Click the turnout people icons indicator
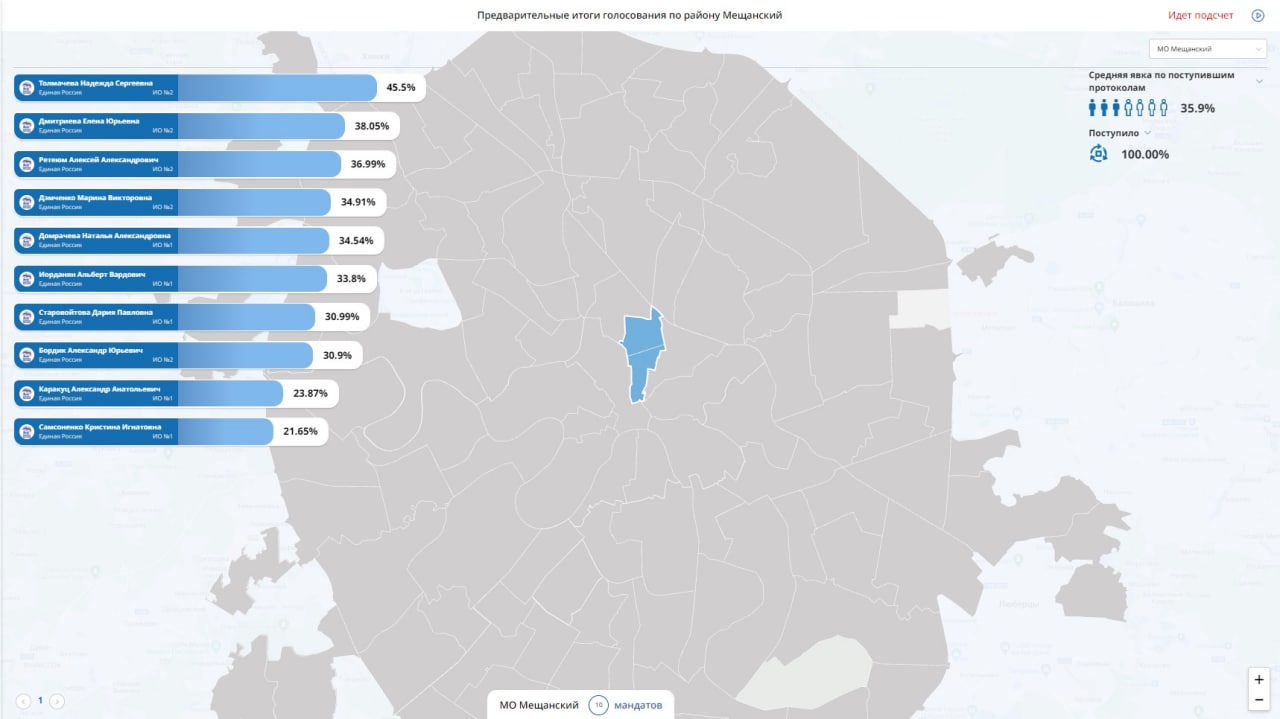The image size is (1280, 719). 1128,108
